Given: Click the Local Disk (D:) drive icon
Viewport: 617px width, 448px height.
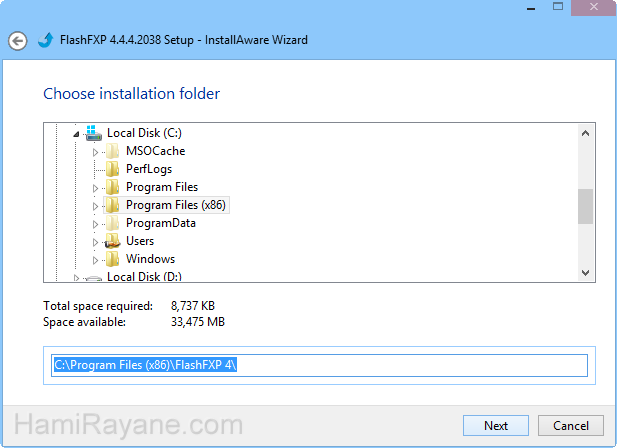Looking at the screenshot, I should pyautogui.click(x=94, y=278).
